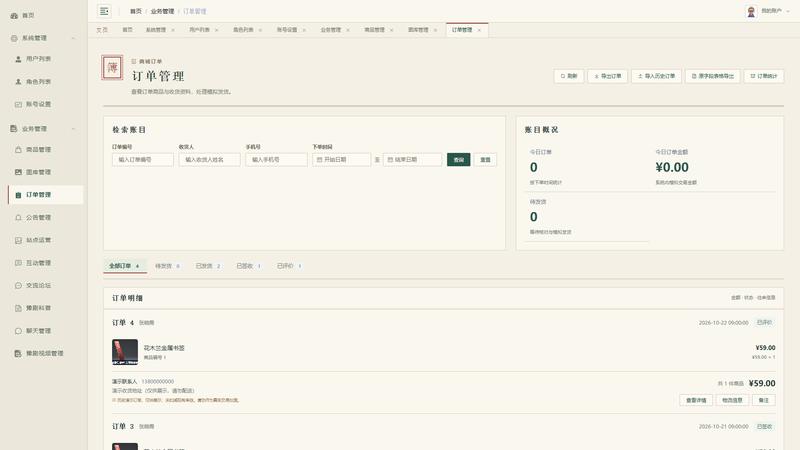Viewport: 800px width, 450px height.
Task: Click the 公告管理 bell icon
Action: [18, 218]
